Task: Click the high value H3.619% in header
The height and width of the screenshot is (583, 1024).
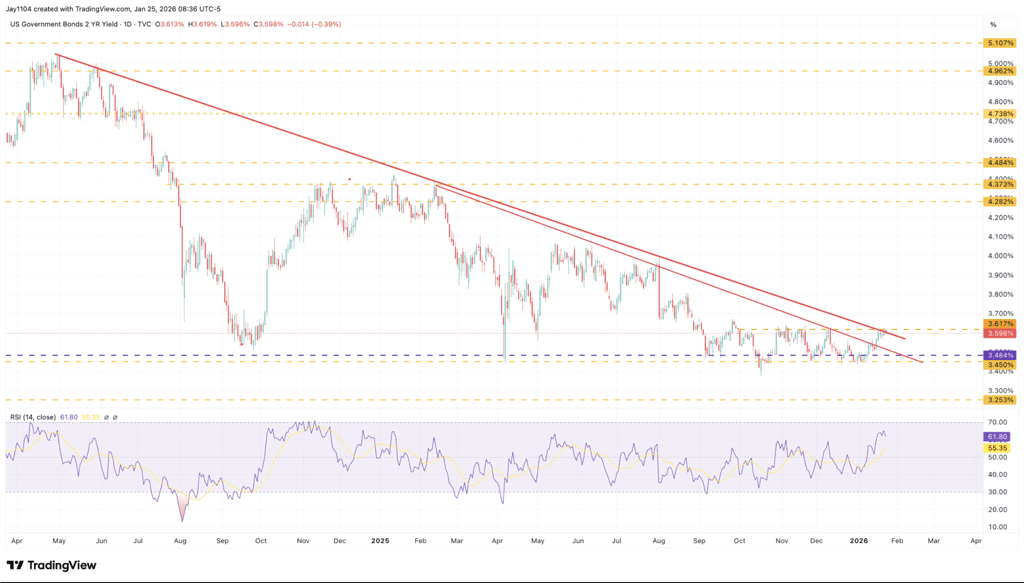Action: click(x=200, y=25)
